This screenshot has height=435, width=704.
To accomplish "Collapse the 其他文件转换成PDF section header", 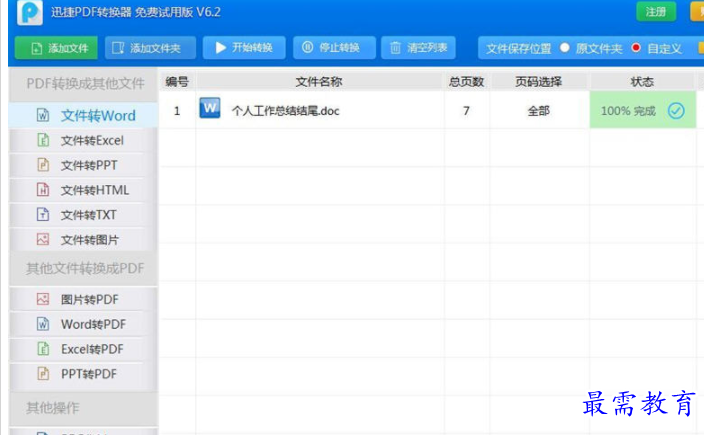I will click(x=84, y=268).
